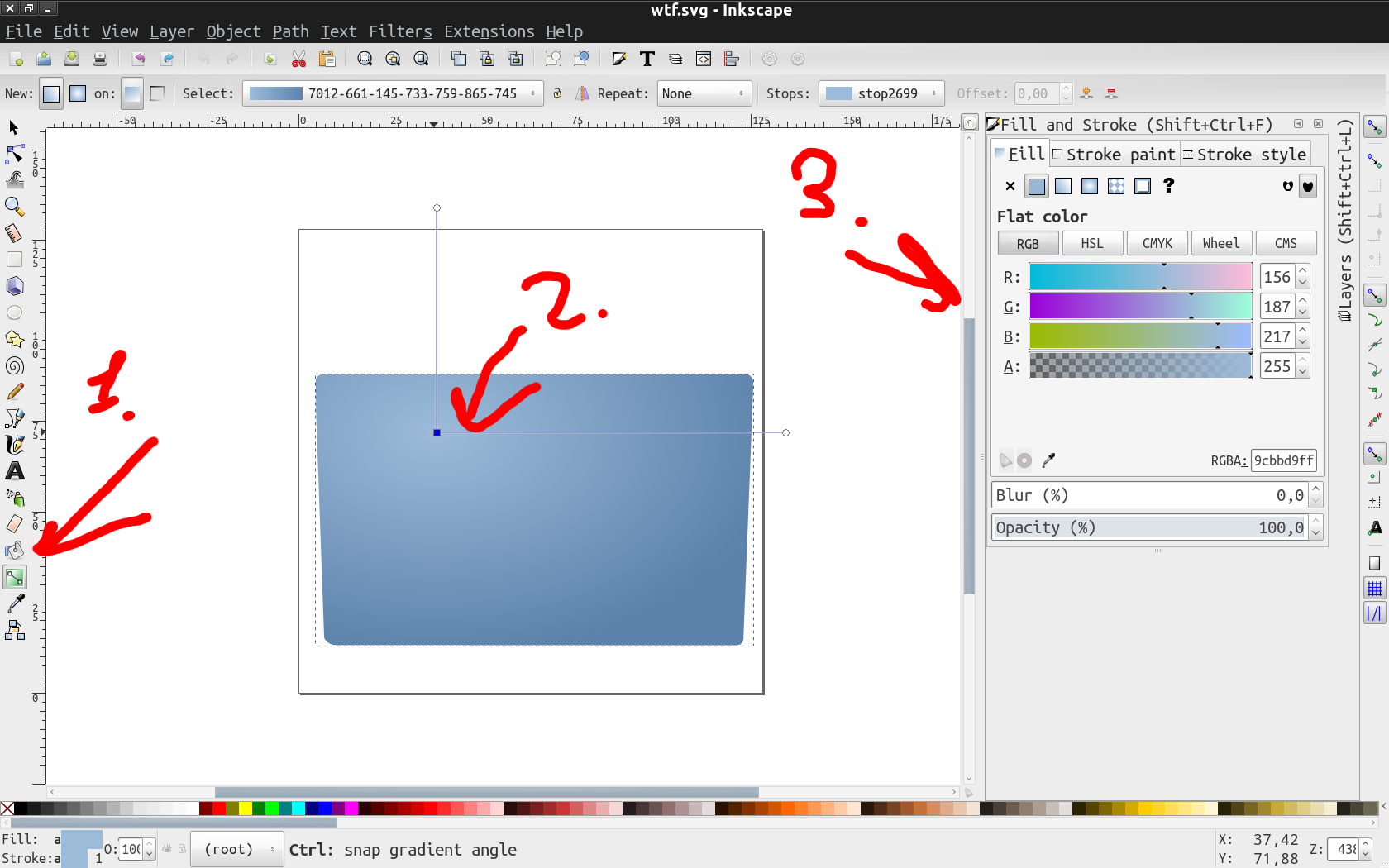1389x868 pixels.
Task: Switch to the Stroke paint tab
Action: (x=1115, y=154)
